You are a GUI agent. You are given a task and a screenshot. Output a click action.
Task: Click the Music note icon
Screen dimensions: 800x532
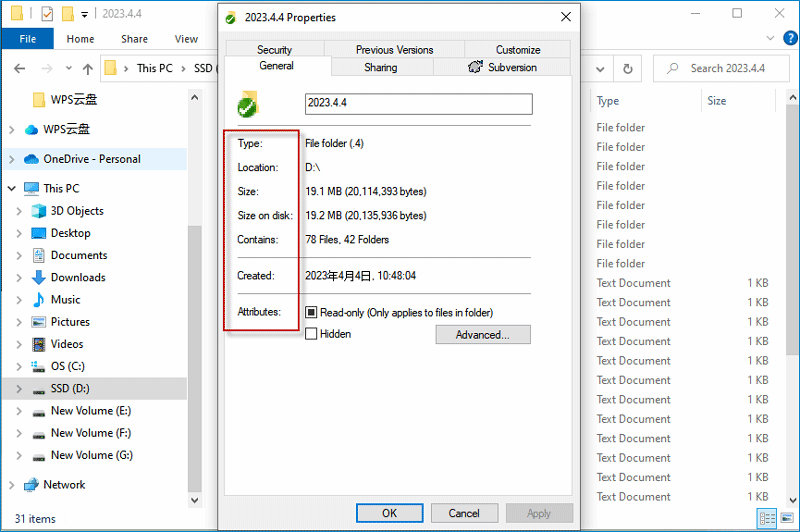point(39,300)
